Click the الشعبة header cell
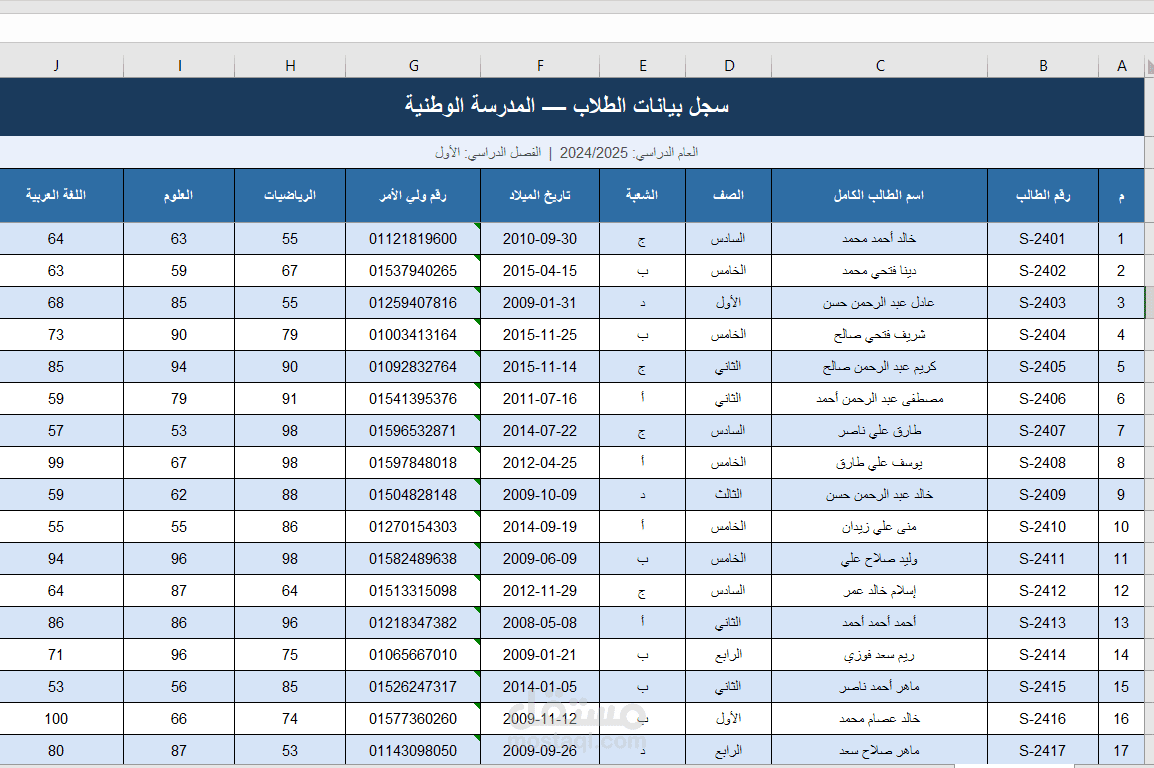 643,196
